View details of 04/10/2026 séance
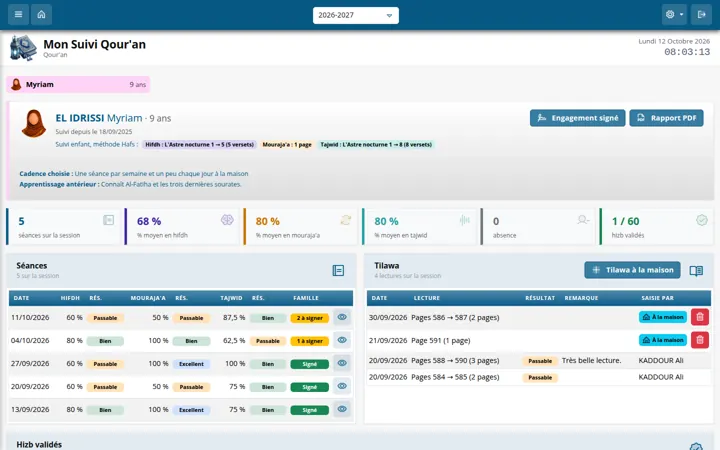The image size is (720, 450). click(342, 340)
